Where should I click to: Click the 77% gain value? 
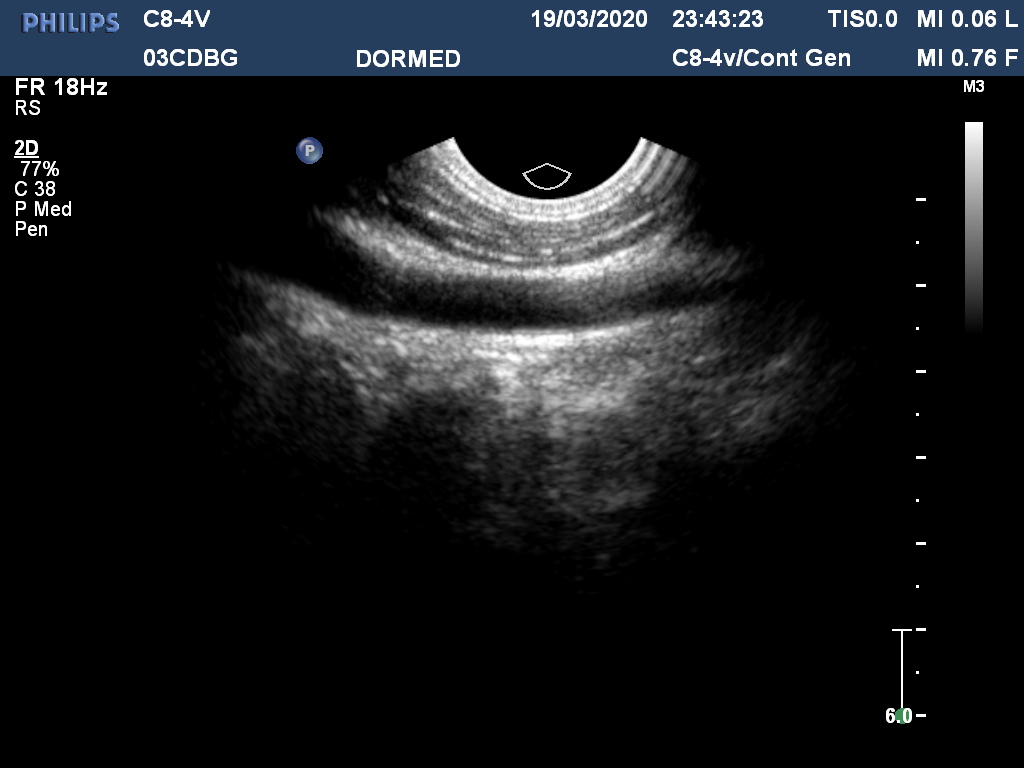pos(39,169)
